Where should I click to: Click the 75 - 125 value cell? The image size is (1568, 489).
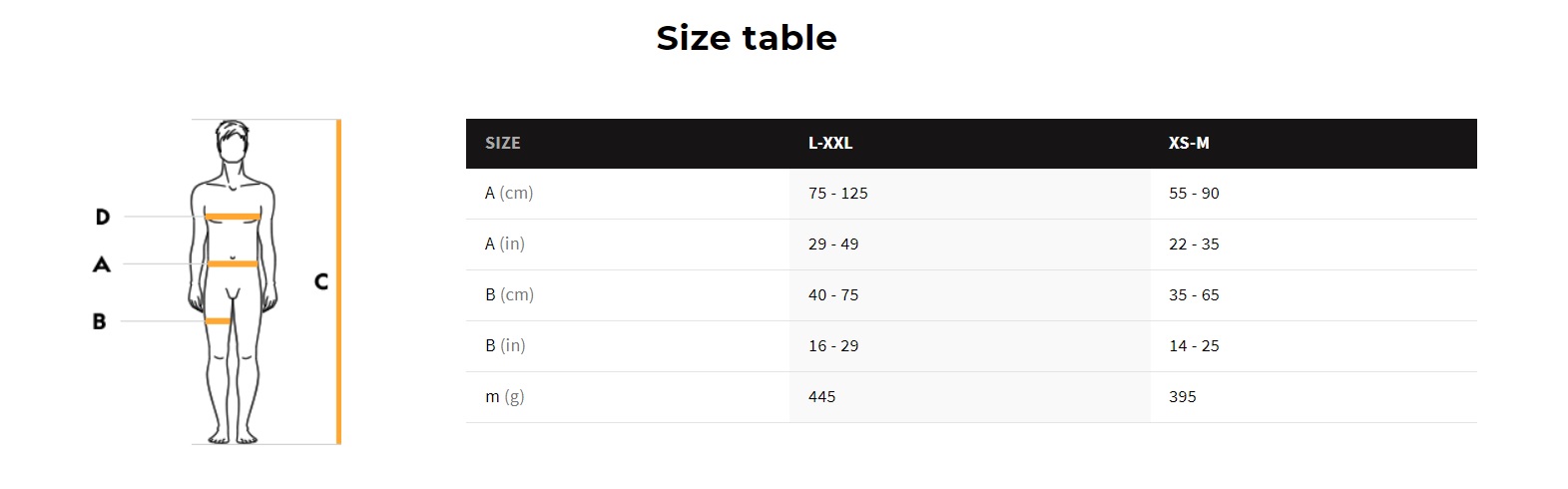click(x=838, y=194)
